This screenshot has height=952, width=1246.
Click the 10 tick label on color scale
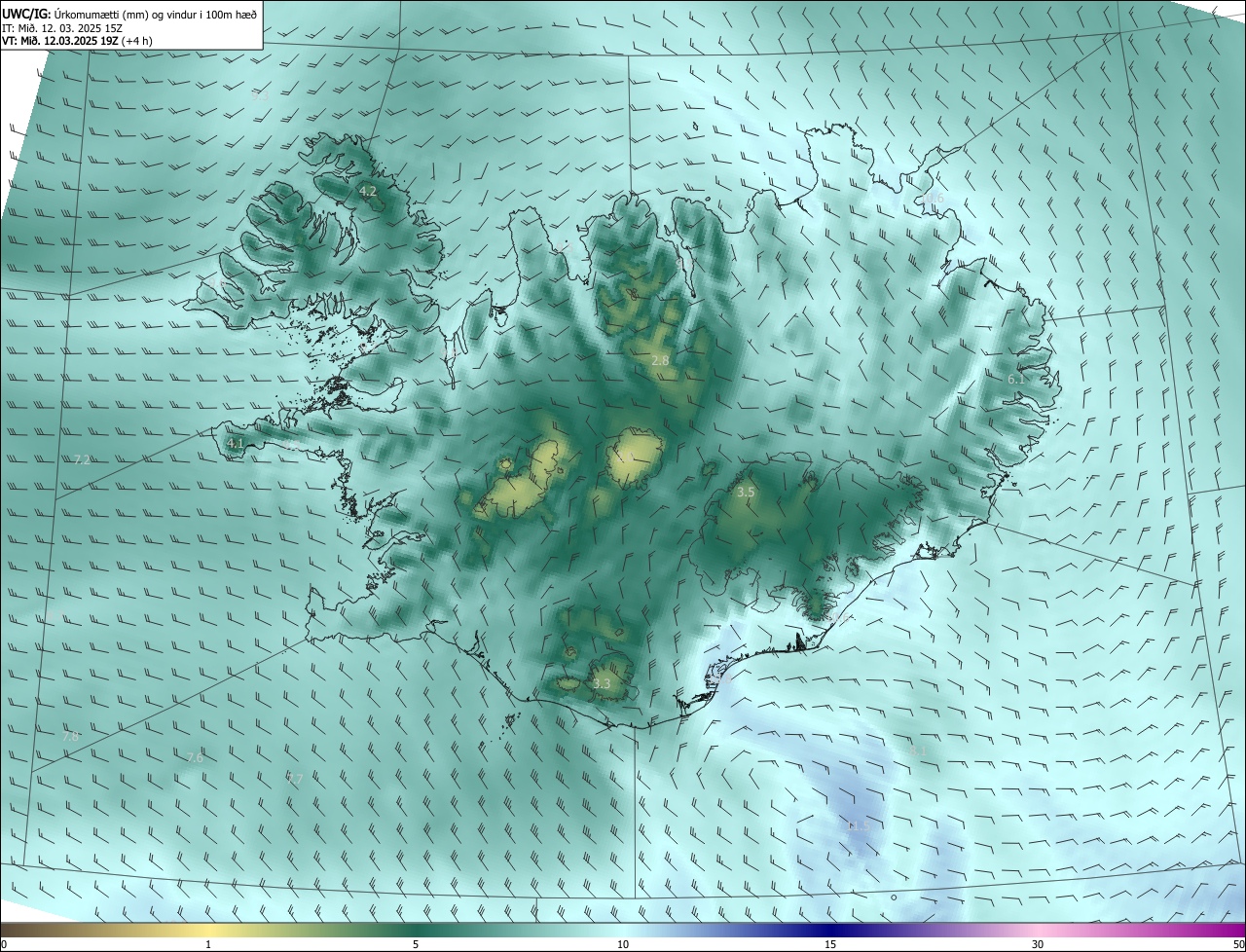pyautogui.click(x=623, y=945)
